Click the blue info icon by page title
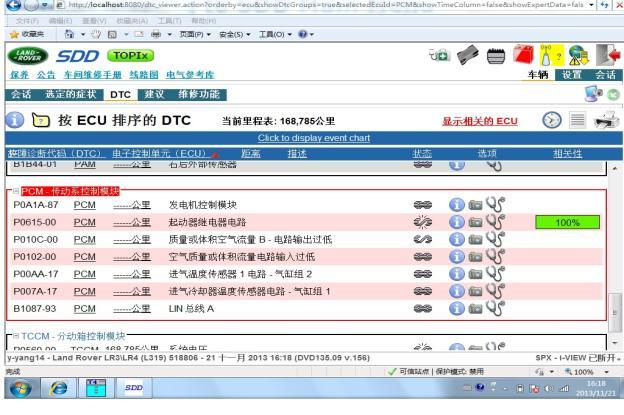 pos(15,120)
